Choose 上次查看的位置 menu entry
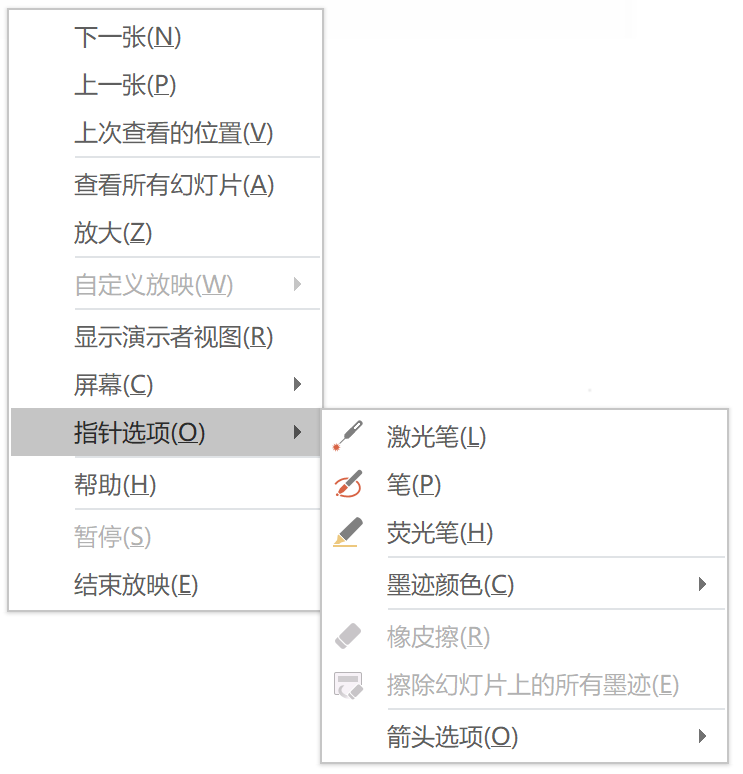Image resolution: width=743 pixels, height=774 pixels. [173, 133]
